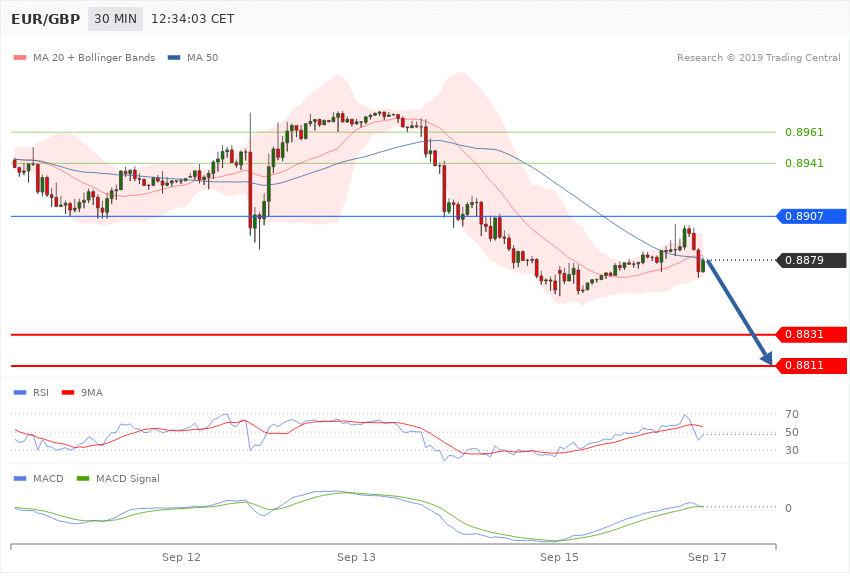Click the 12:34:03 CET timestamp
Image resolution: width=850 pixels, height=576 pixels.
click(192, 19)
